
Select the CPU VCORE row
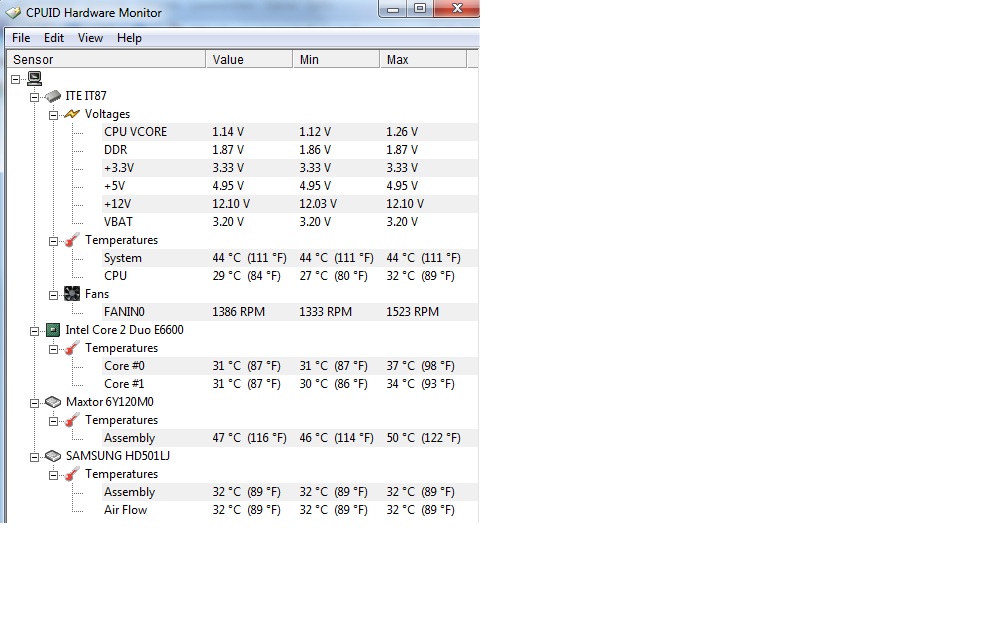[x=290, y=132]
